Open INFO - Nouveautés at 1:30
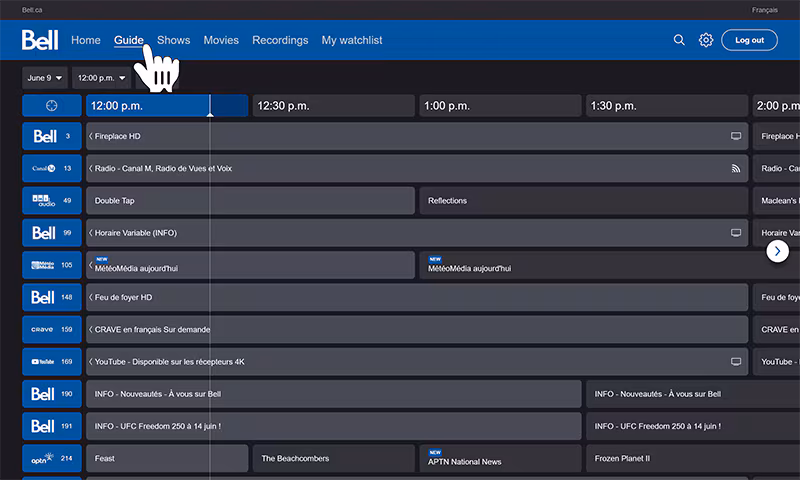Screen dimensions: 800x480 [x=693, y=394]
